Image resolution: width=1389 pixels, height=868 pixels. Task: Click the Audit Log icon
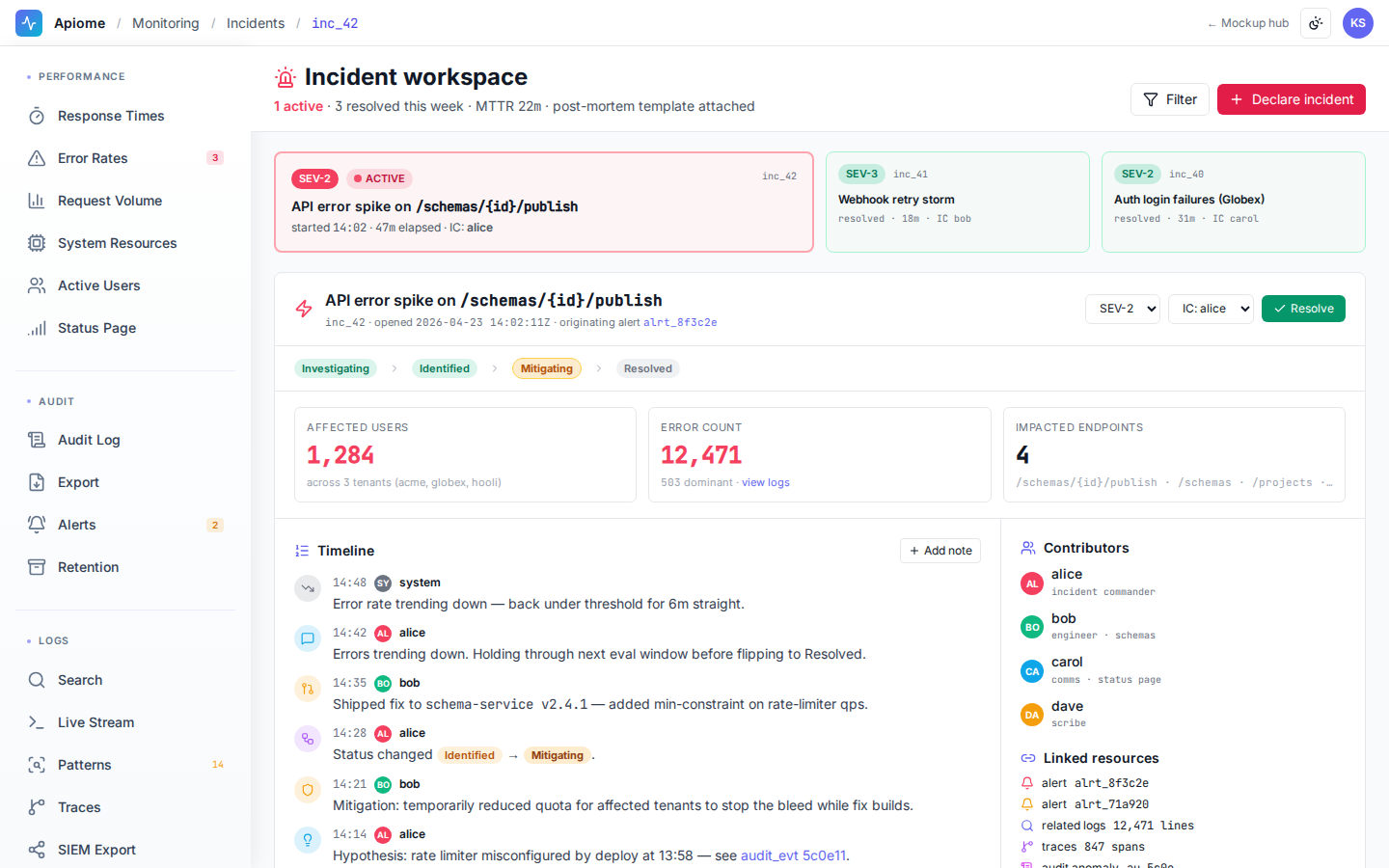[x=37, y=440]
